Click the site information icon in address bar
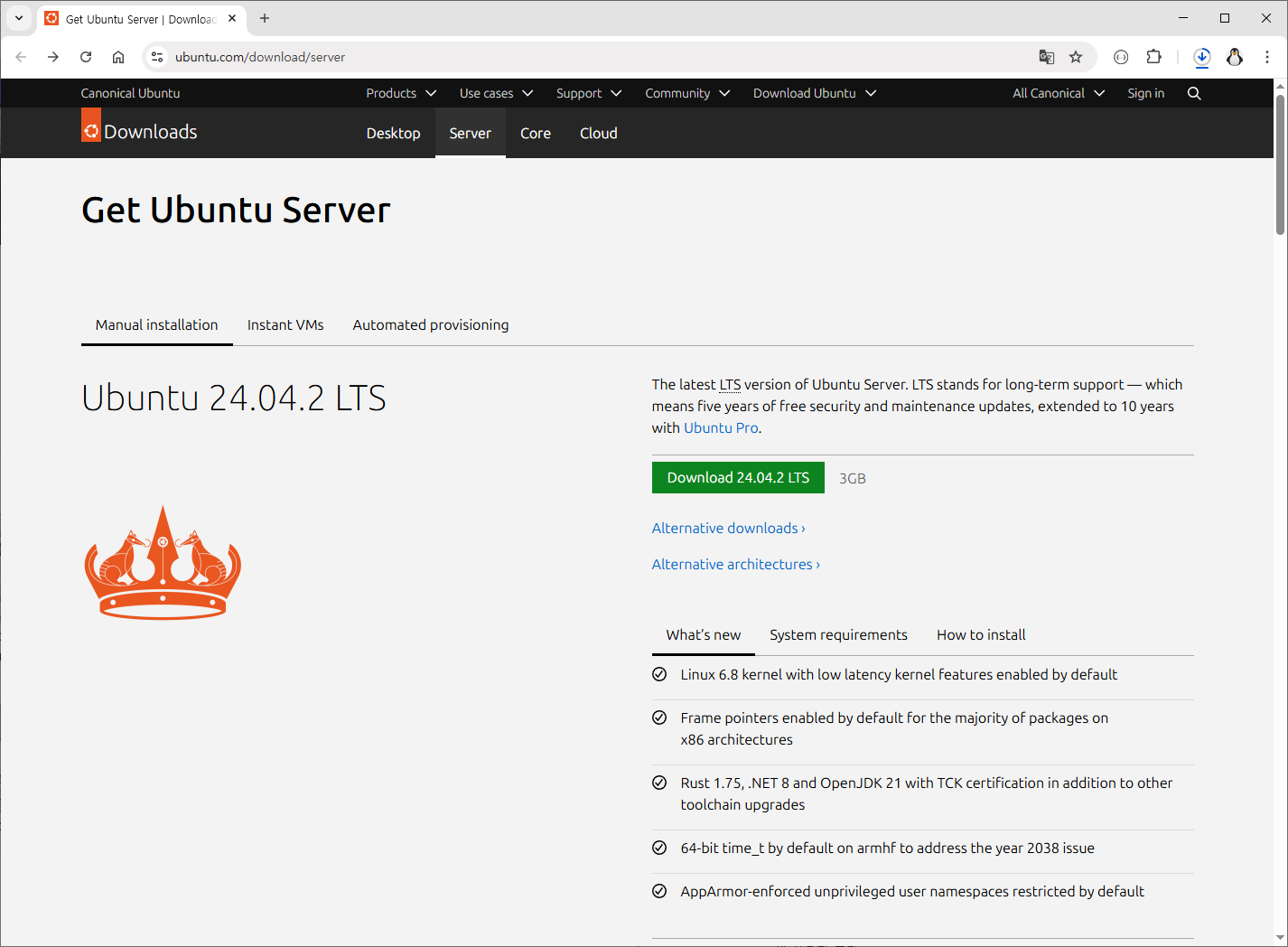 [157, 57]
